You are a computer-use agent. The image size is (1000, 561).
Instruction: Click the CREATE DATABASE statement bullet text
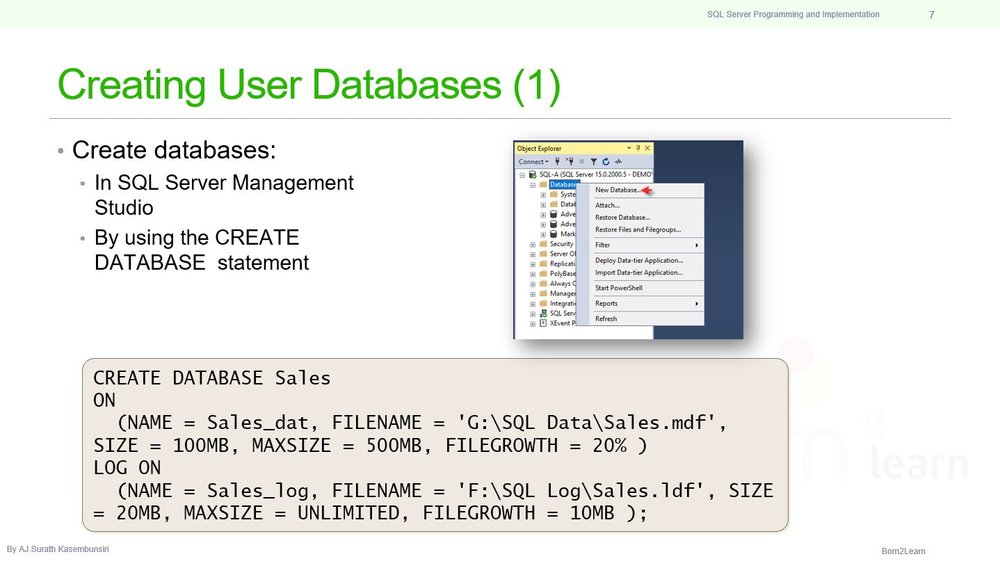tap(202, 250)
